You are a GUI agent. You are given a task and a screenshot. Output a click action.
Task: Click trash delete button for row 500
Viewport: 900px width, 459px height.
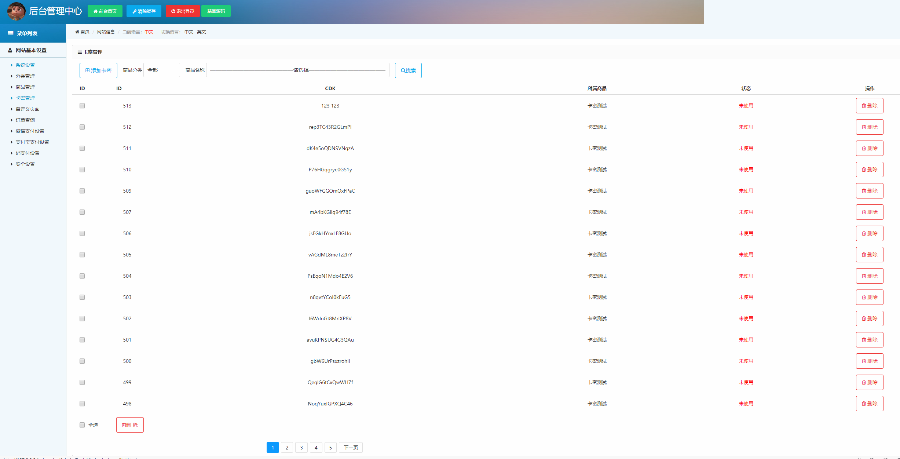[x=870, y=361]
